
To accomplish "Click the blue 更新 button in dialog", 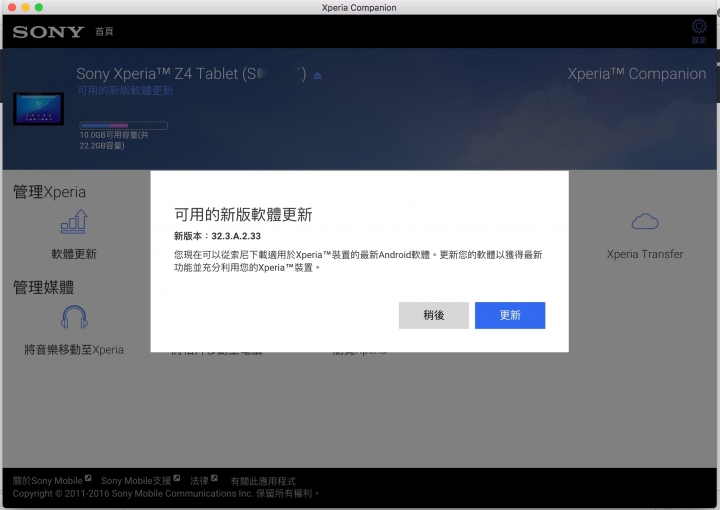I will pyautogui.click(x=510, y=315).
